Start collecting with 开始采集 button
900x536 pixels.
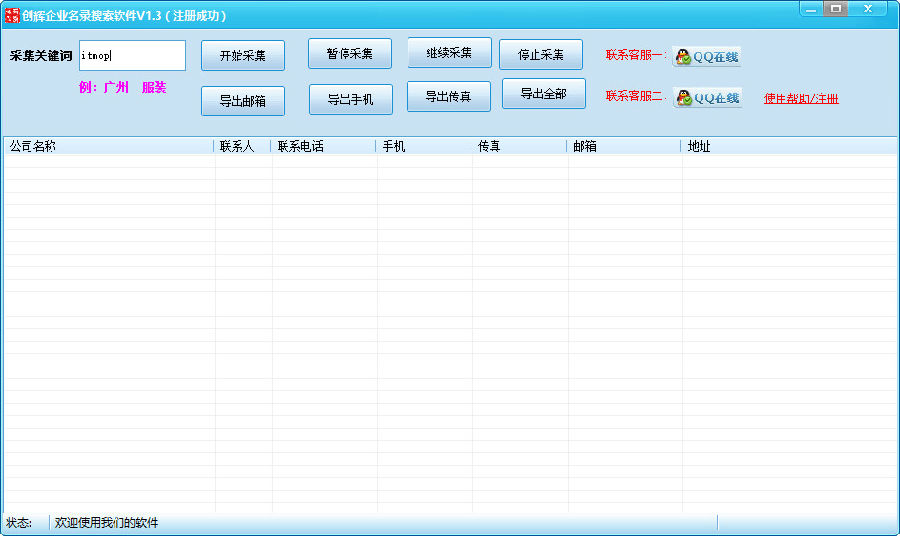click(243, 56)
